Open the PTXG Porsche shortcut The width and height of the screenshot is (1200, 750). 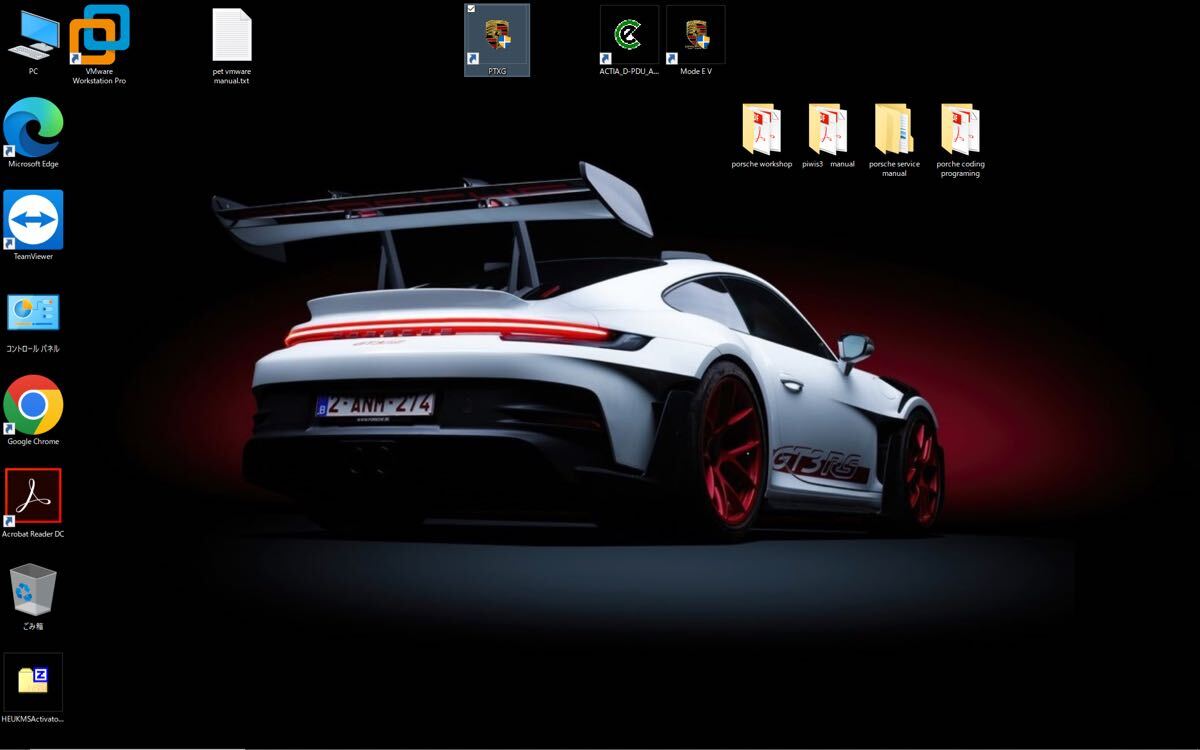tap(497, 38)
